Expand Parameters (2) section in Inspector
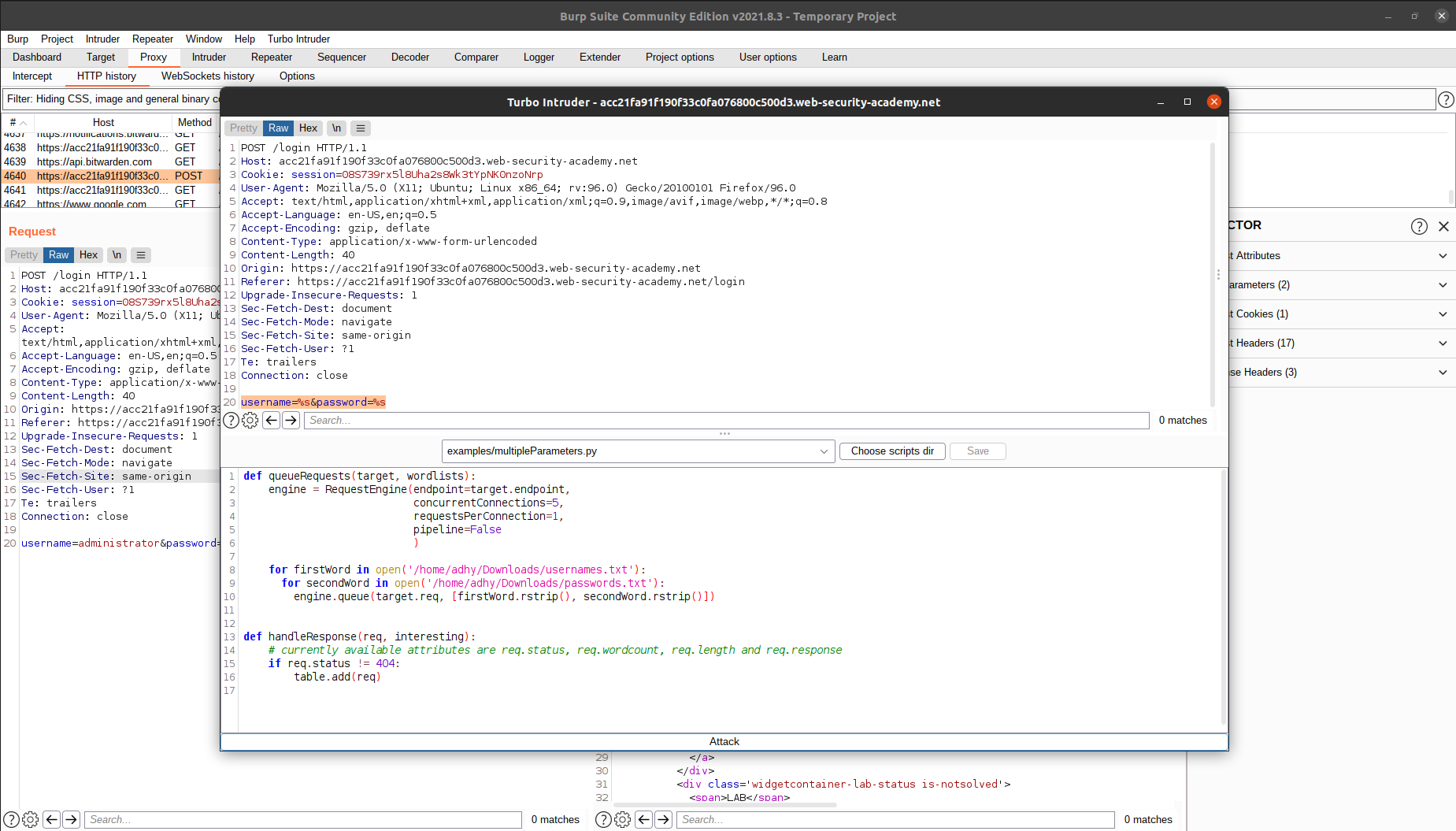The image size is (1456, 831). click(1342, 285)
